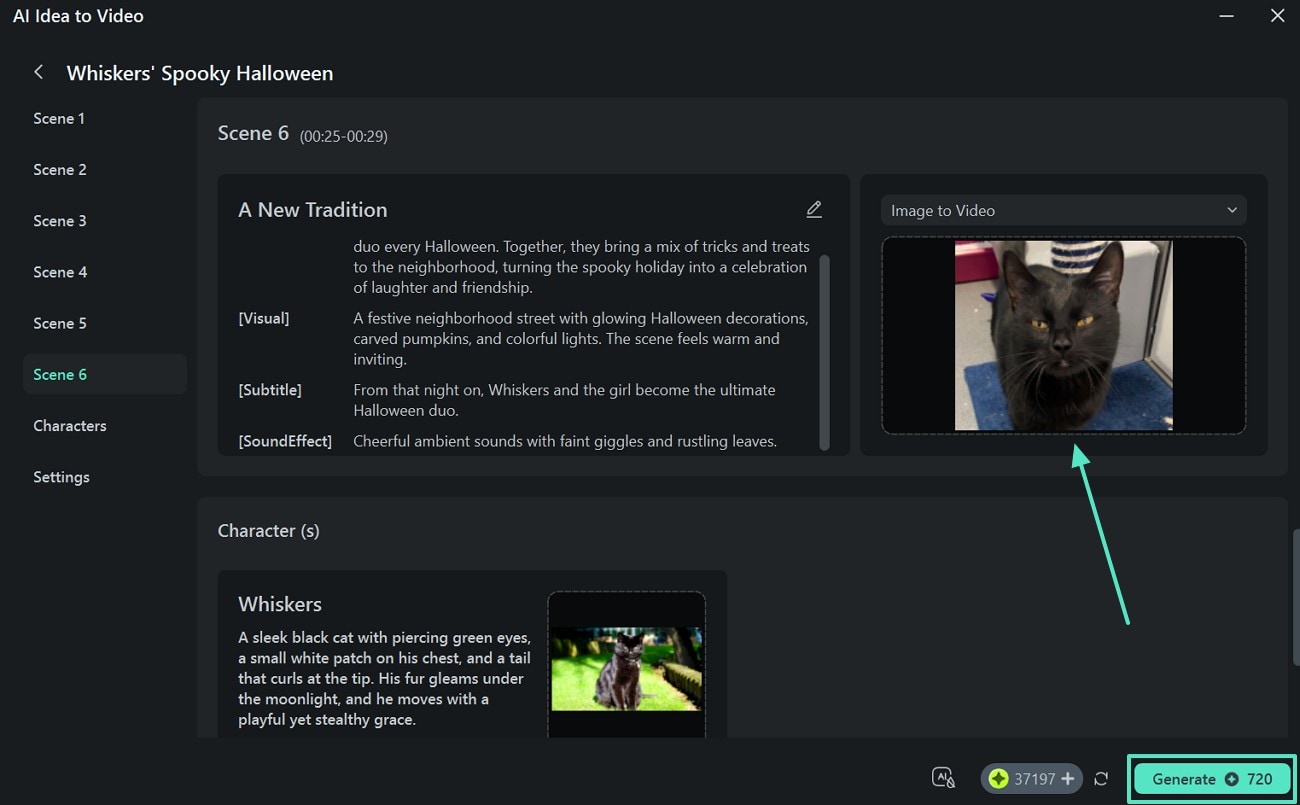Select the [SoundEffect] label

point(285,441)
